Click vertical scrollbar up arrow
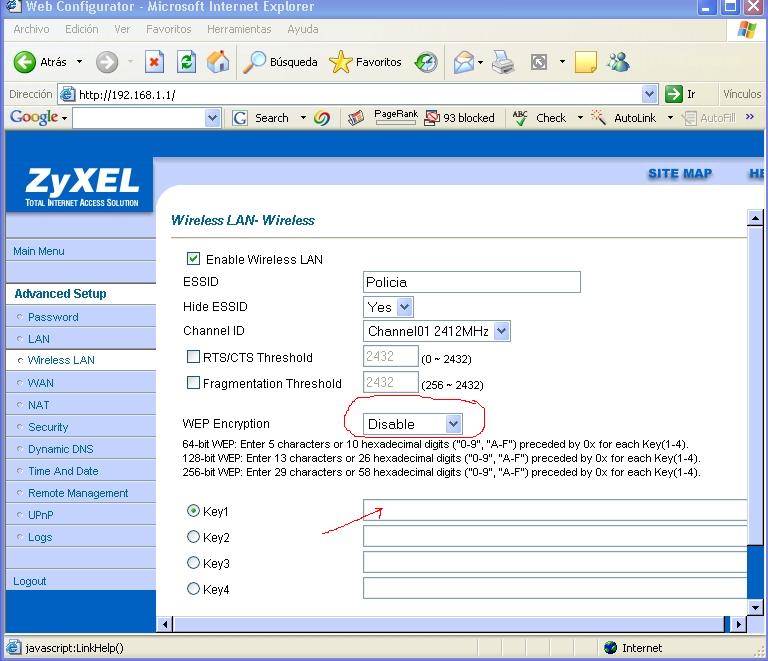The image size is (768, 661). coord(755,217)
